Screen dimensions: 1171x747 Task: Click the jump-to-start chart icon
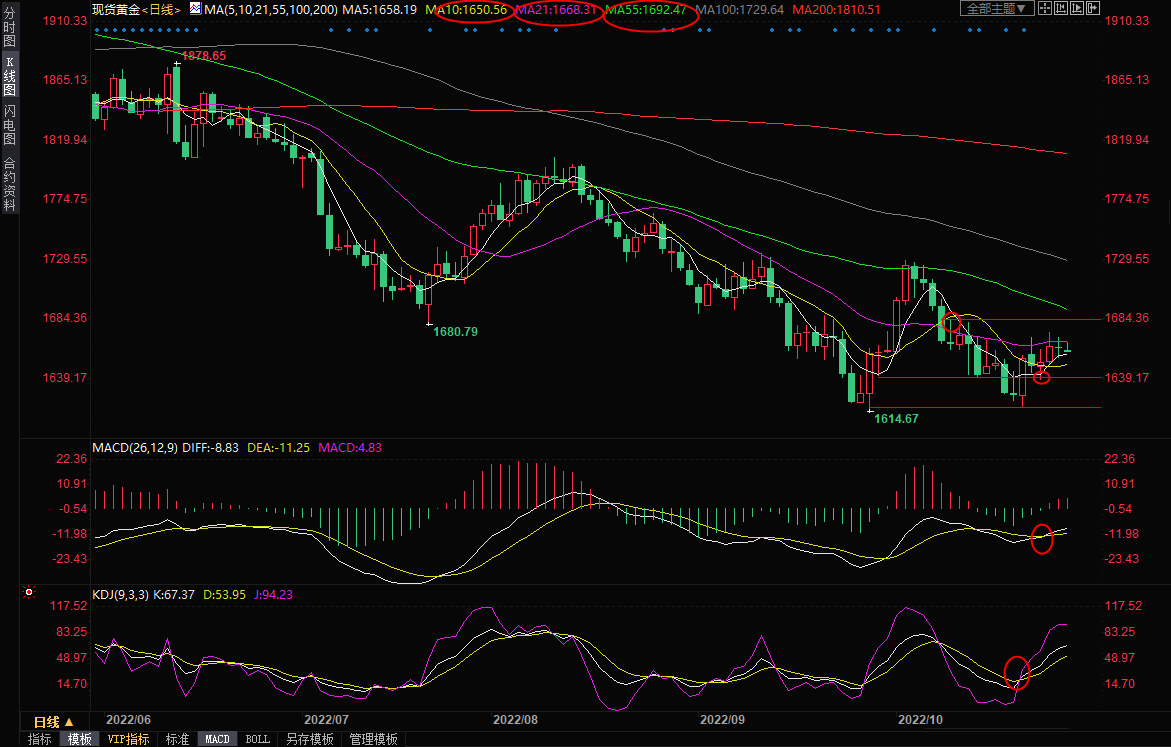click(1061, 8)
